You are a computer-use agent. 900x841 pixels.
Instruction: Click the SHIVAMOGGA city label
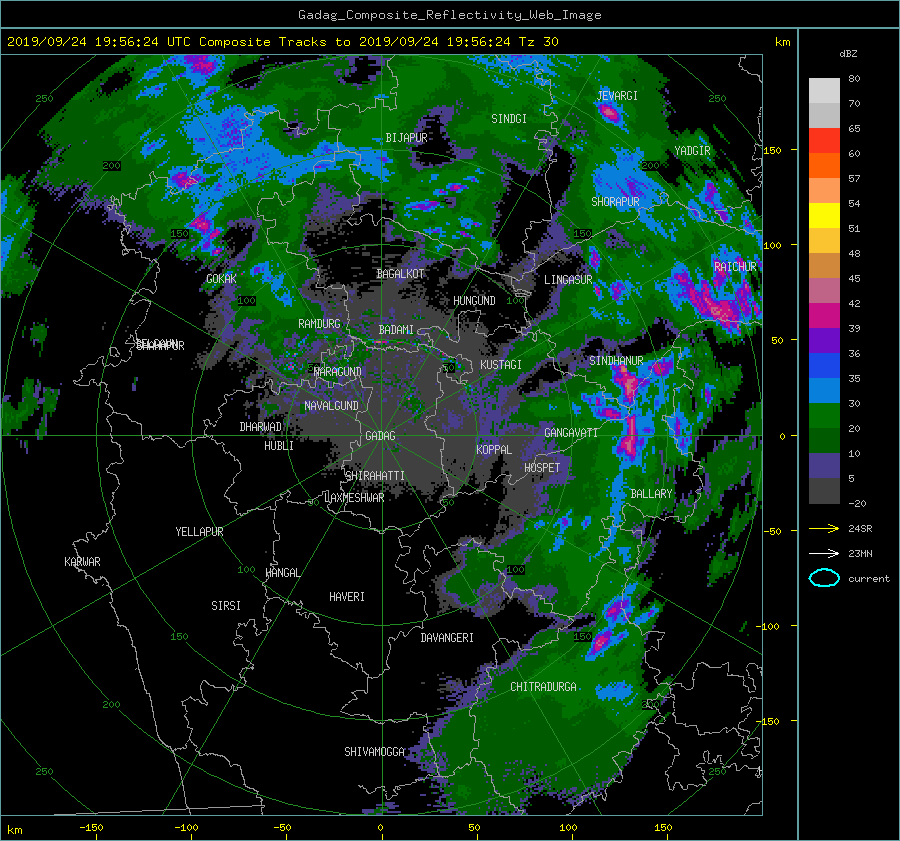click(374, 752)
